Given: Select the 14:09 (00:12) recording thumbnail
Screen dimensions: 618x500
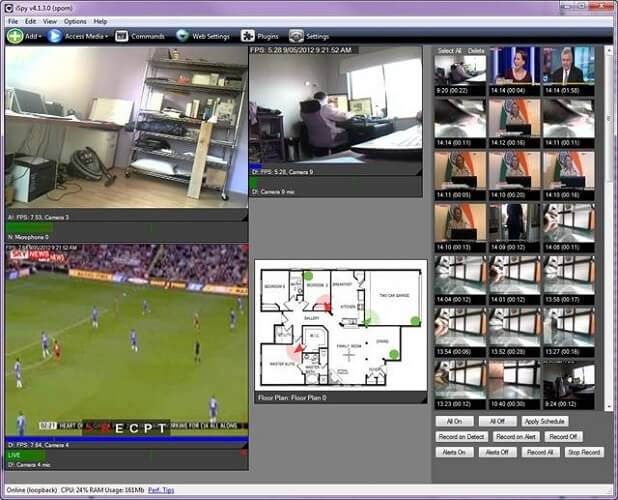Looking at the screenshot, I should (x=514, y=228).
